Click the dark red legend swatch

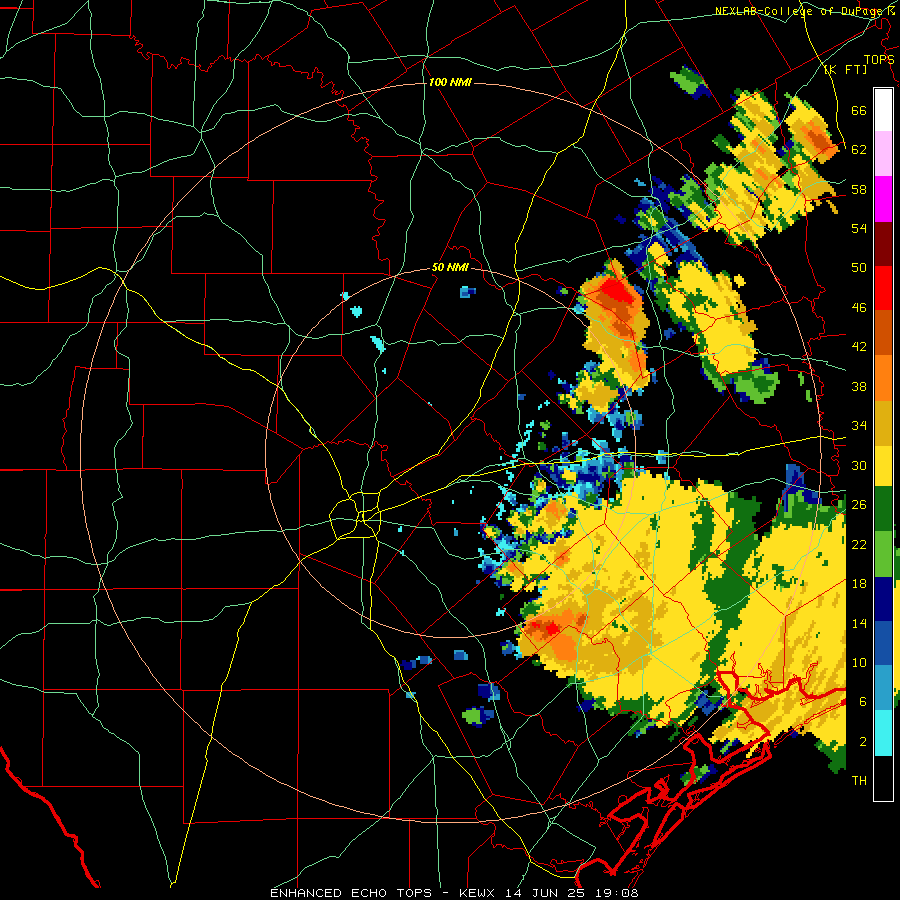(x=883, y=245)
